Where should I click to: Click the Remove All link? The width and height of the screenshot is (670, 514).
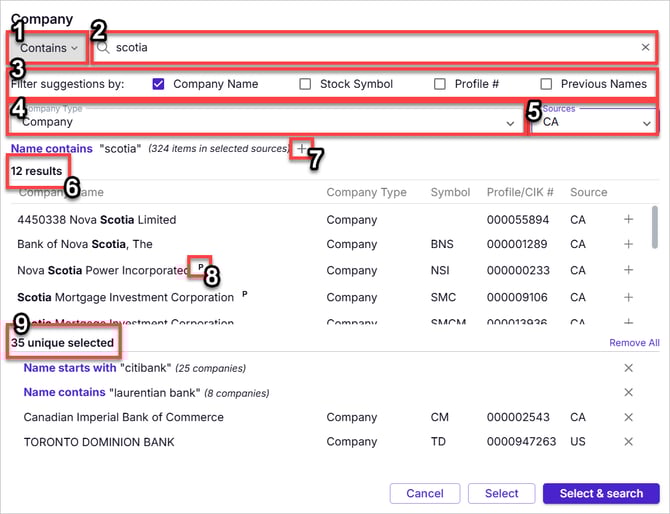click(x=634, y=343)
